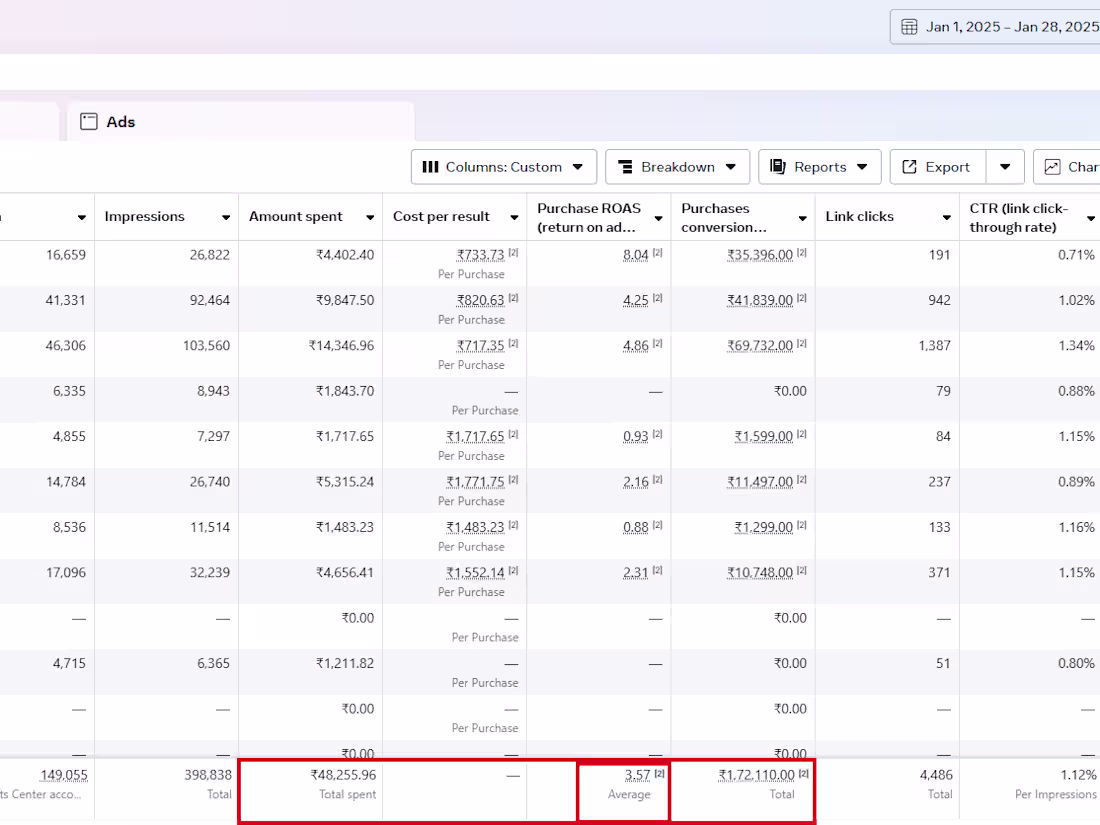Click the Charts graph icon
The height and width of the screenshot is (825, 1100).
click(x=1052, y=167)
